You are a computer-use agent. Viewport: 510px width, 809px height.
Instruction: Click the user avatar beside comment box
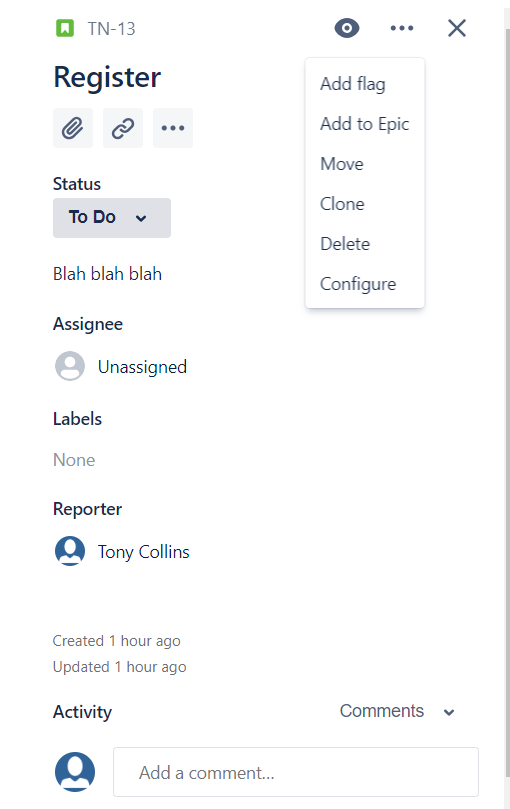(75, 772)
